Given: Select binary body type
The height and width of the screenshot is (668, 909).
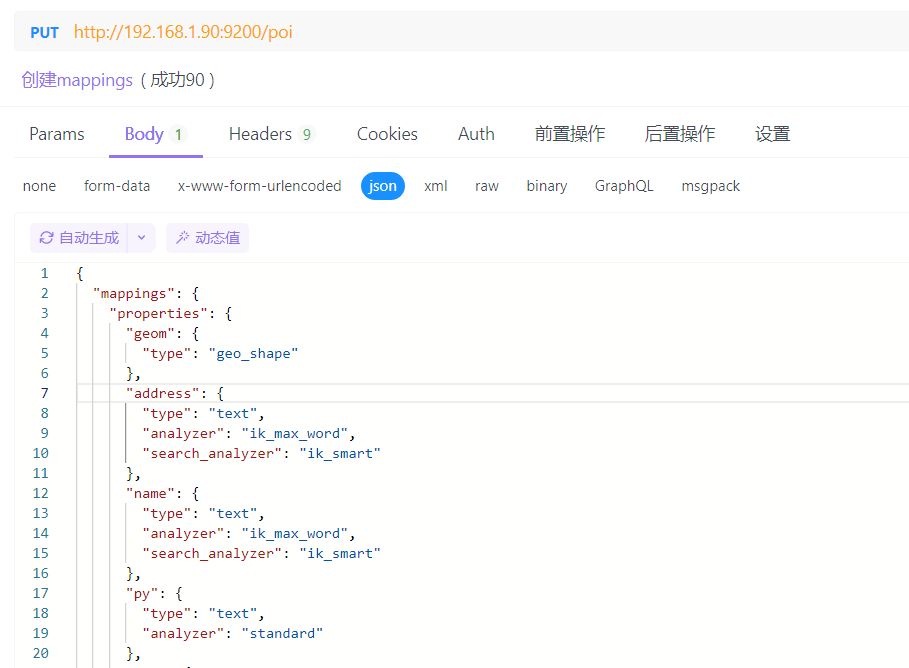Looking at the screenshot, I should [547, 186].
